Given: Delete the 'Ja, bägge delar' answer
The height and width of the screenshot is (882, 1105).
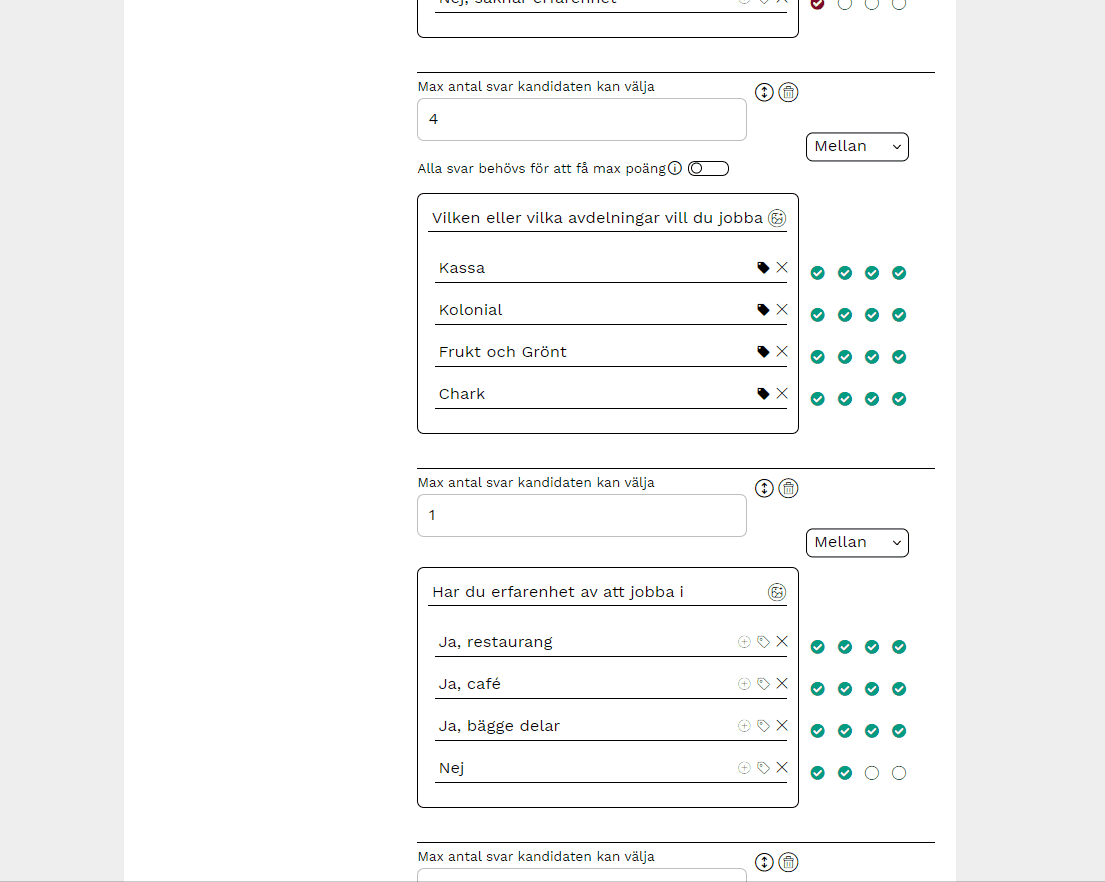Looking at the screenshot, I should point(782,726).
